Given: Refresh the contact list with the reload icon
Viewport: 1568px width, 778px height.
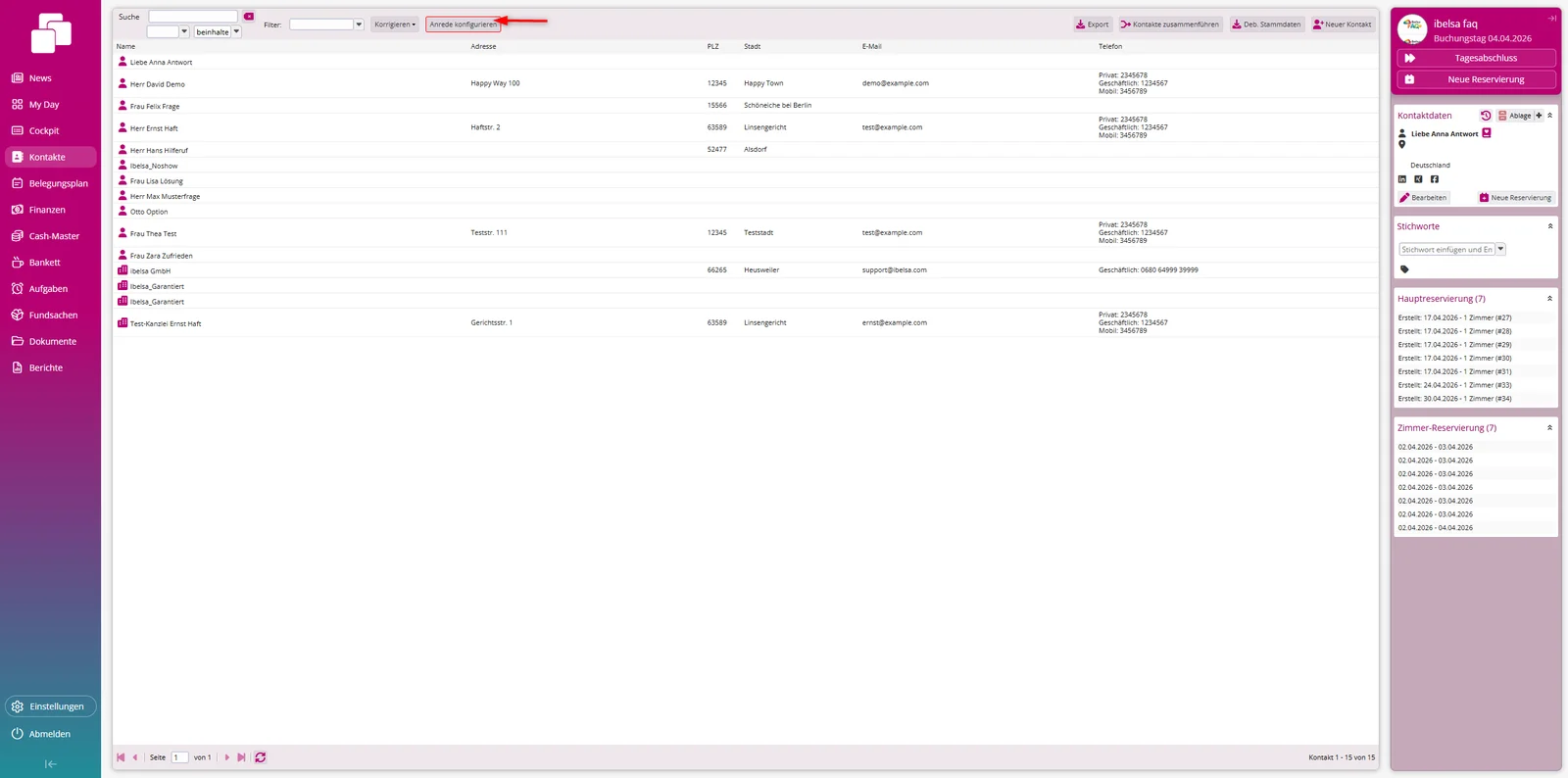Looking at the screenshot, I should click(261, 757).
